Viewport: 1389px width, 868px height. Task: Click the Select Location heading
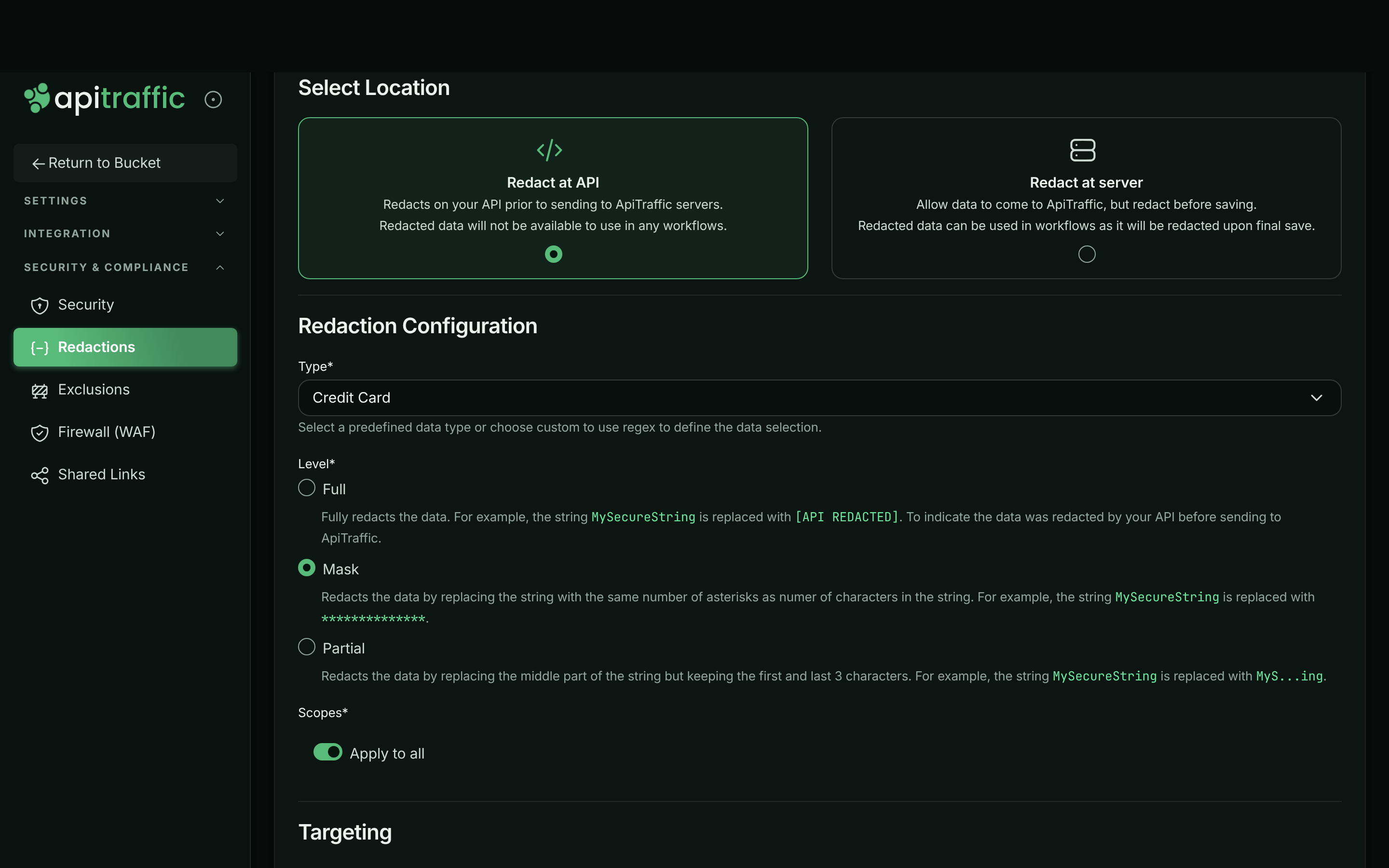click(374, 88)
